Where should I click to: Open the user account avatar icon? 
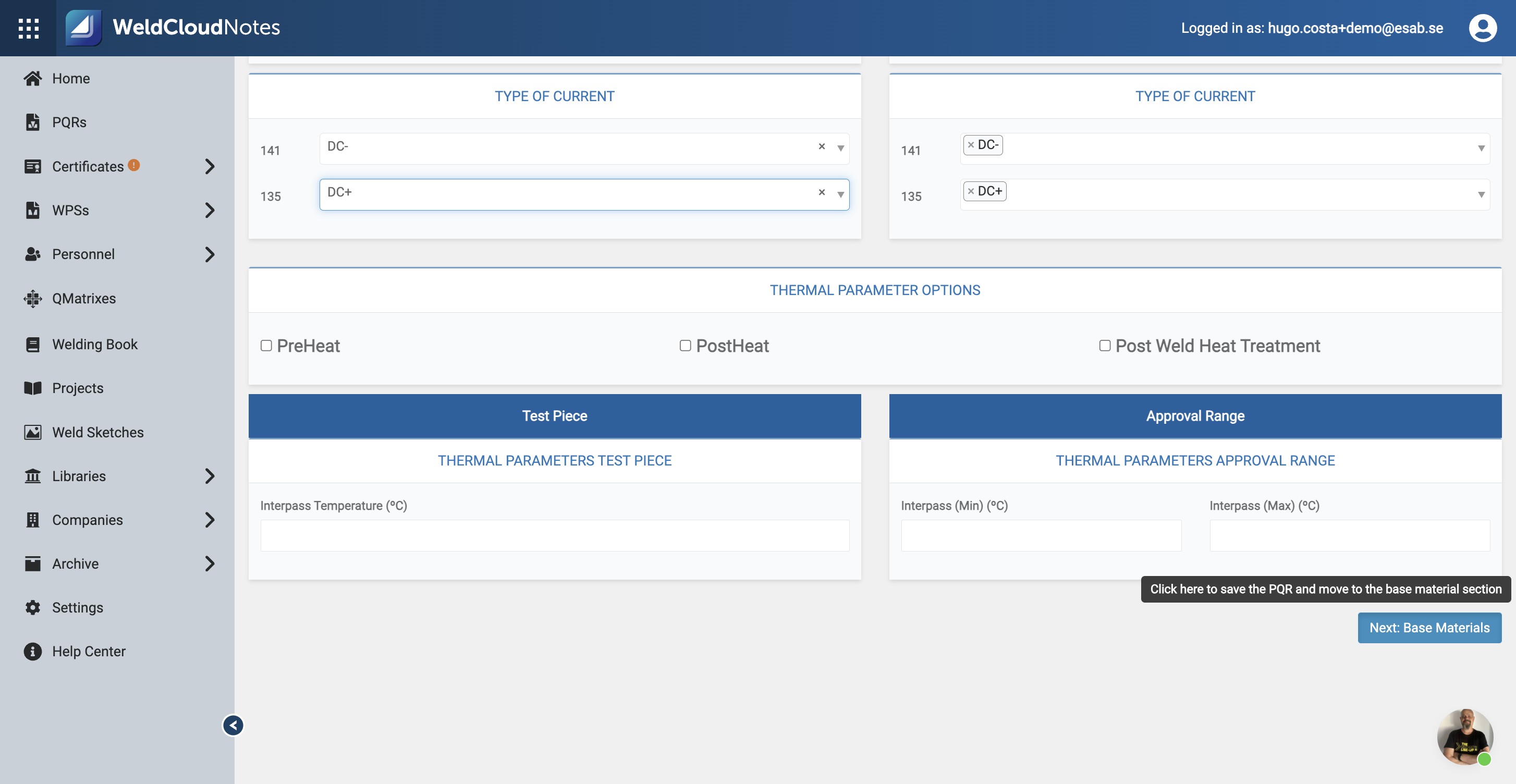(x=1483, y=28)
